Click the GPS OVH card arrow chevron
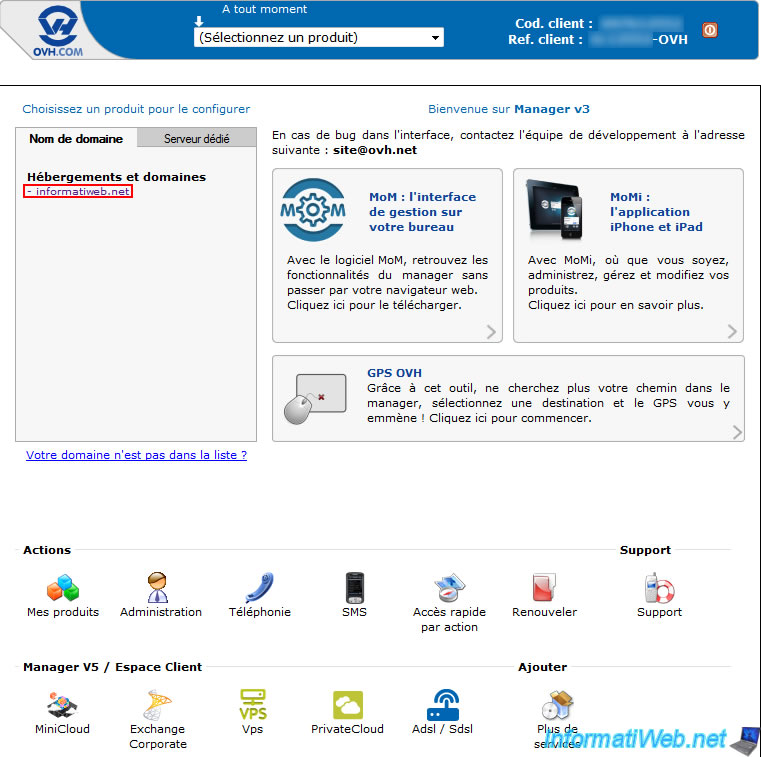This screenshot has width=761, height=757. [737, 432]
